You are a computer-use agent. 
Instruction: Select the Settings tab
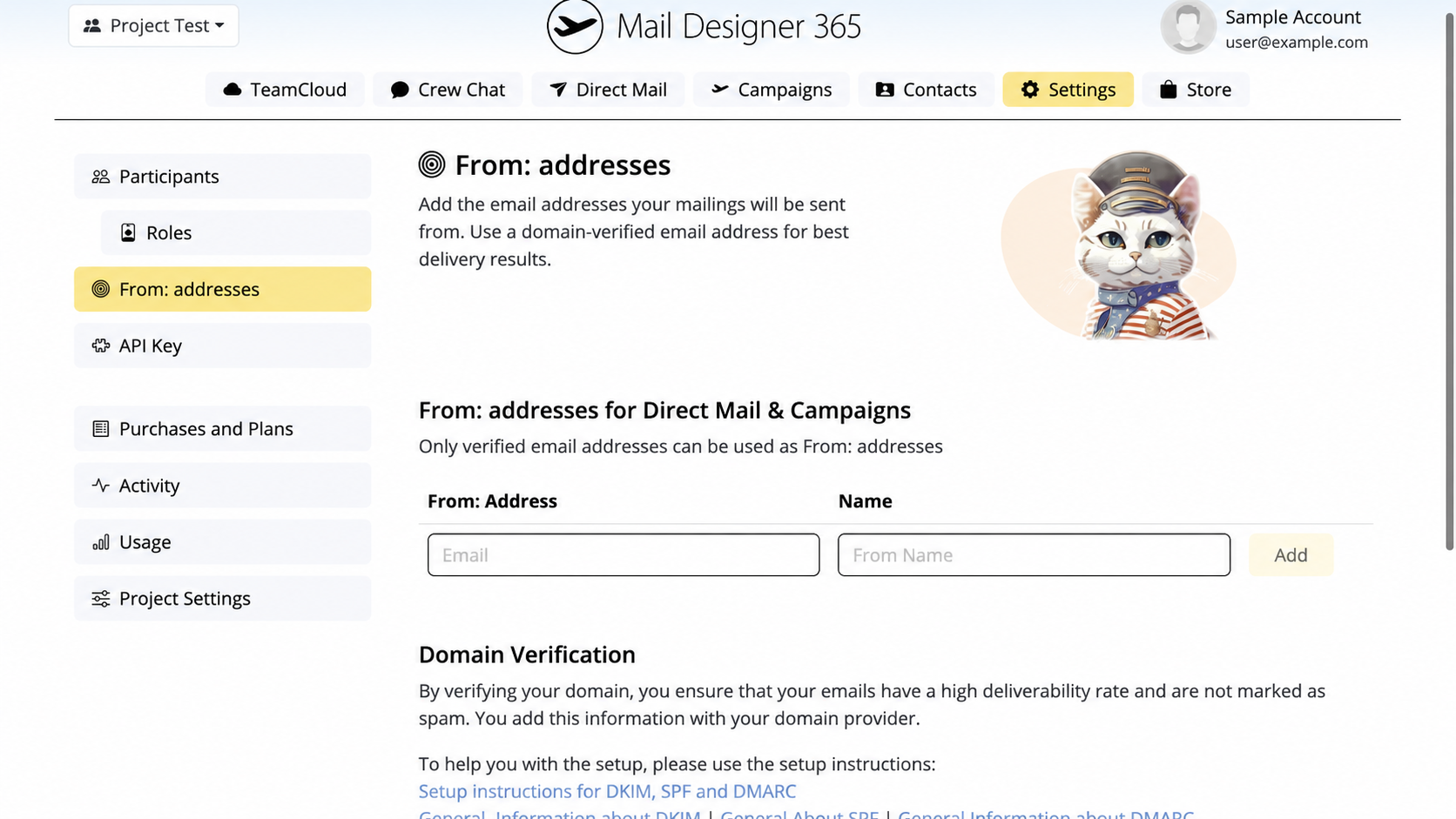click(1068, 90)
